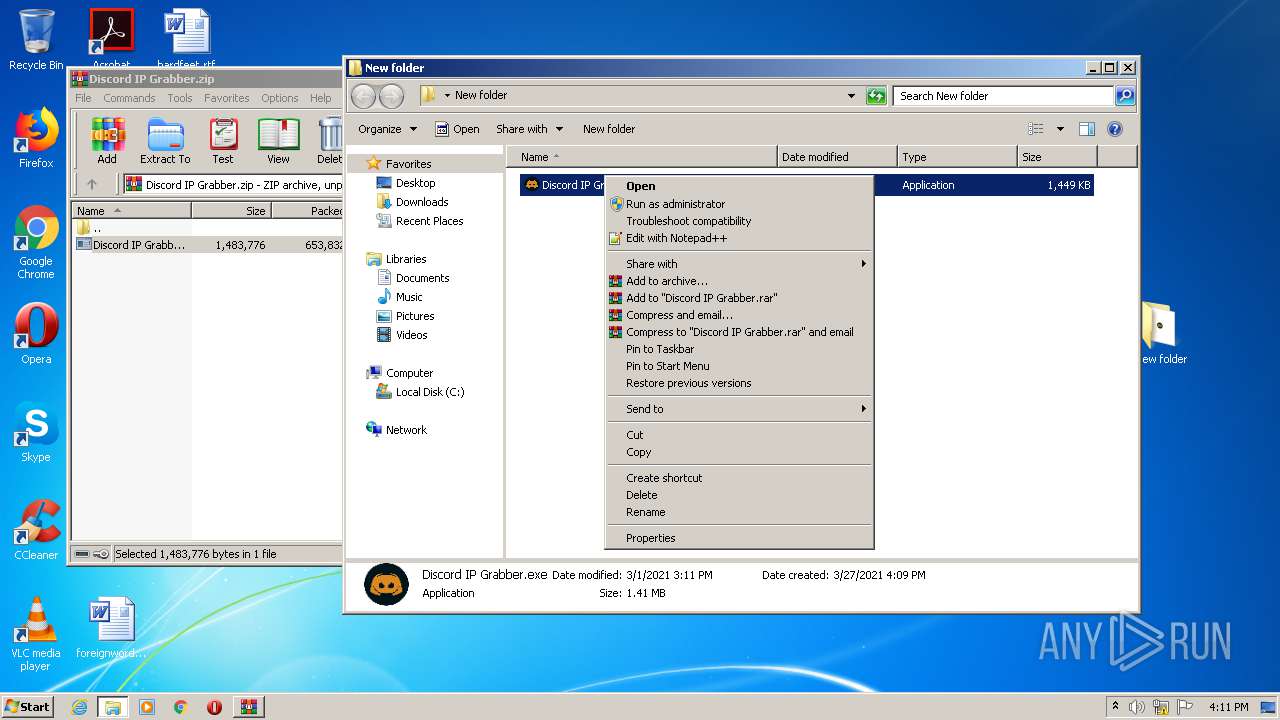Select Discord IP Grabber entry in WinRAR list
This screenshot has height=720, width=1280.
(208, 245)
